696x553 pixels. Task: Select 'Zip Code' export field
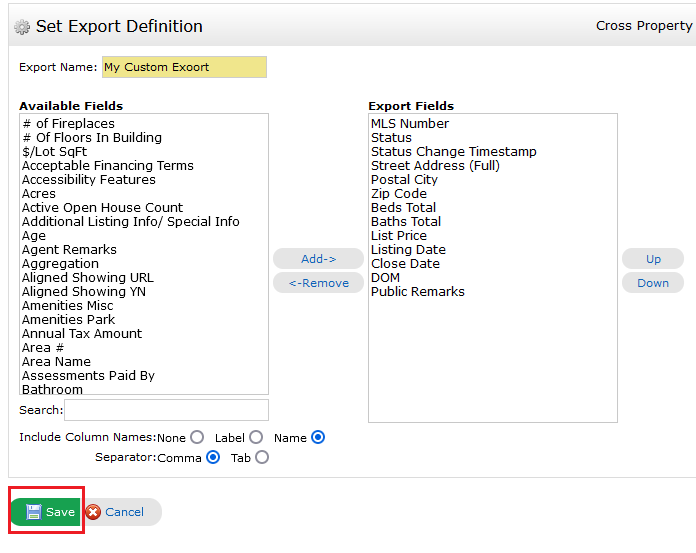[x=493, y=194]
